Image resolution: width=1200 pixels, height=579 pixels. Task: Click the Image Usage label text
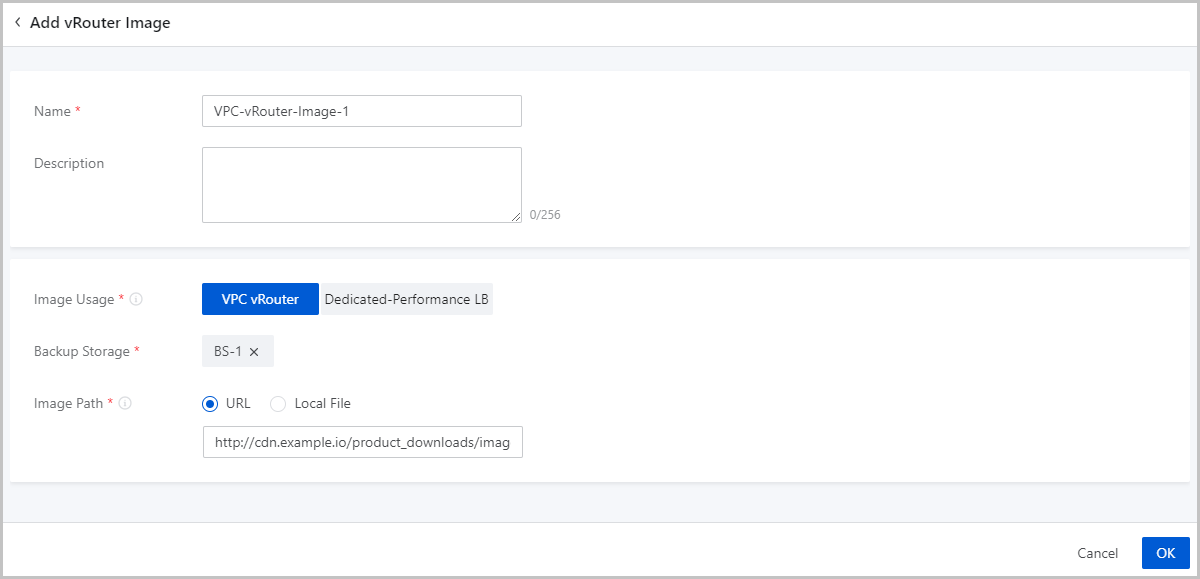tap(74, 300)
